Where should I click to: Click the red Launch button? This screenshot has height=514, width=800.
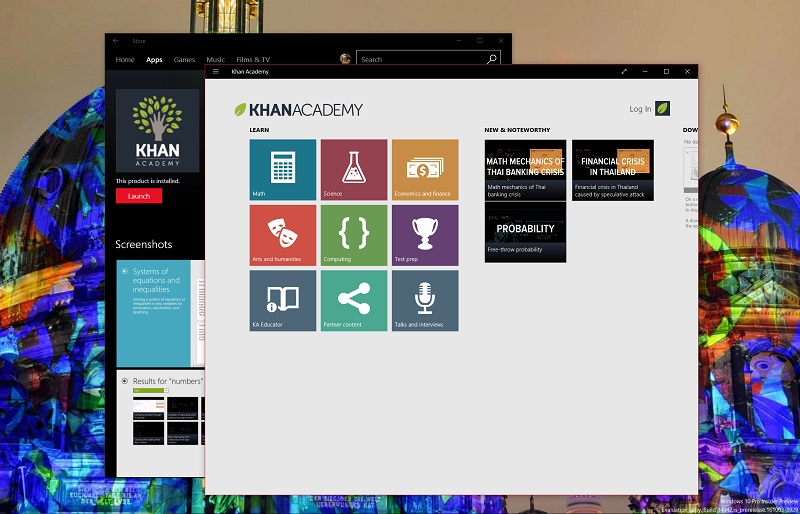tap(139, 196)
